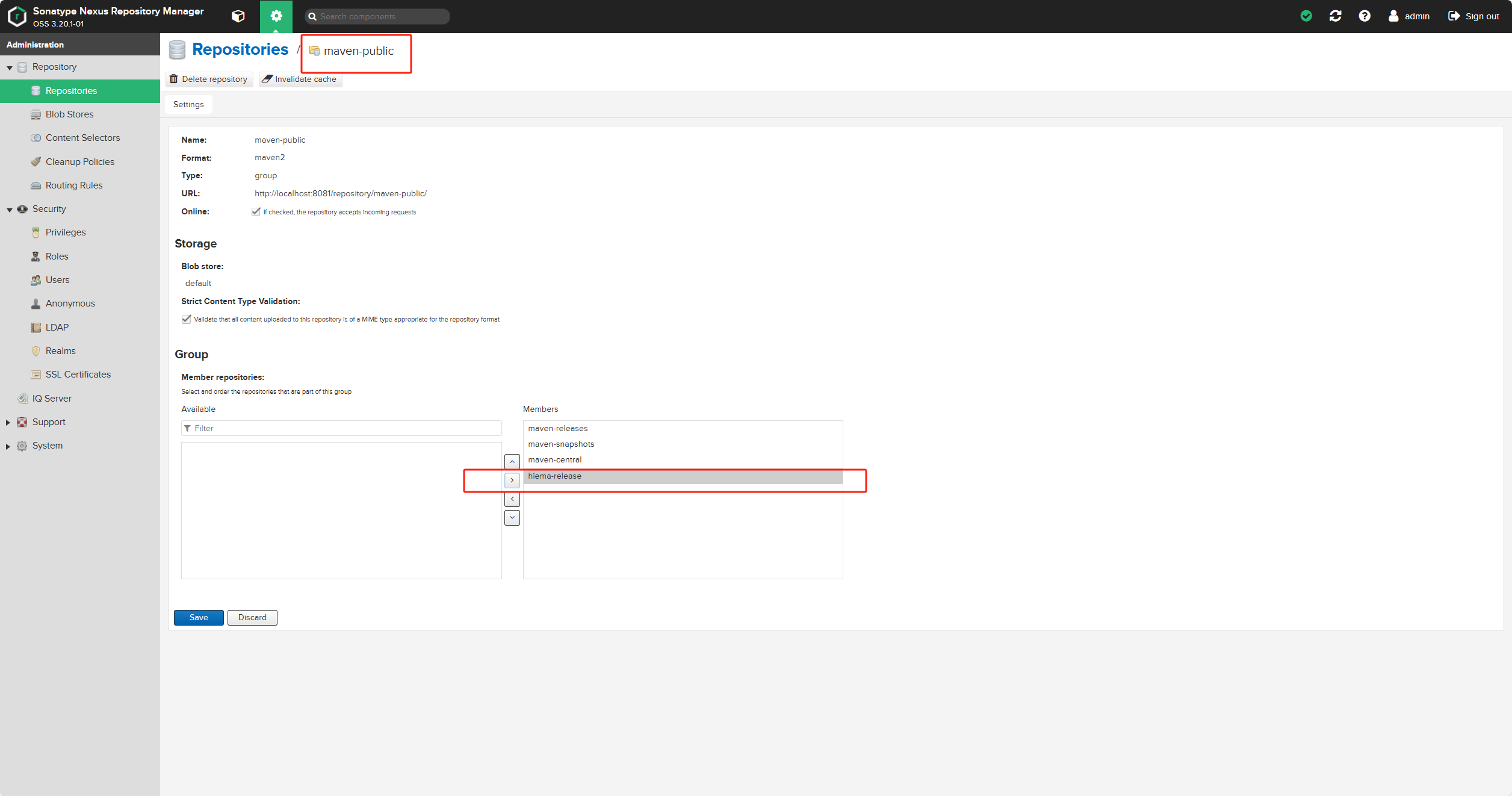Viewport: 1512px width, 796px height.
Task: Open IQ Server in sidebar
Action: click(80, 399)
